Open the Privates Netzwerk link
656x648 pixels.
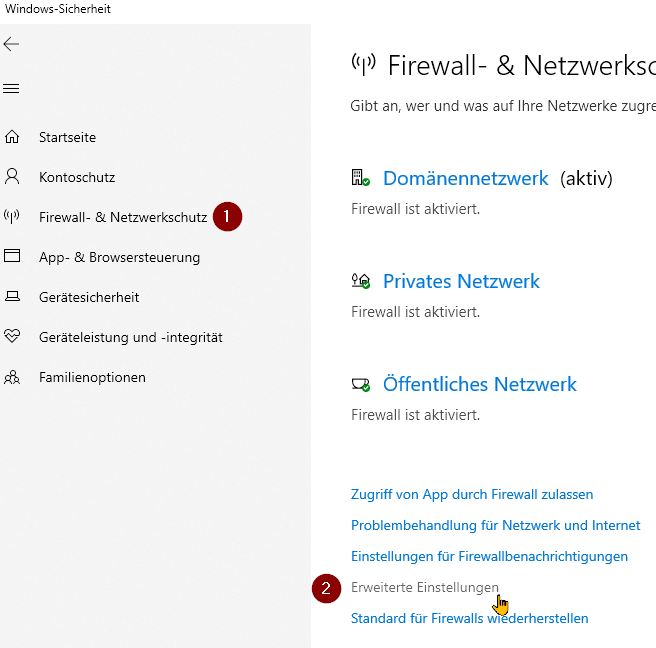click(461, 282)
